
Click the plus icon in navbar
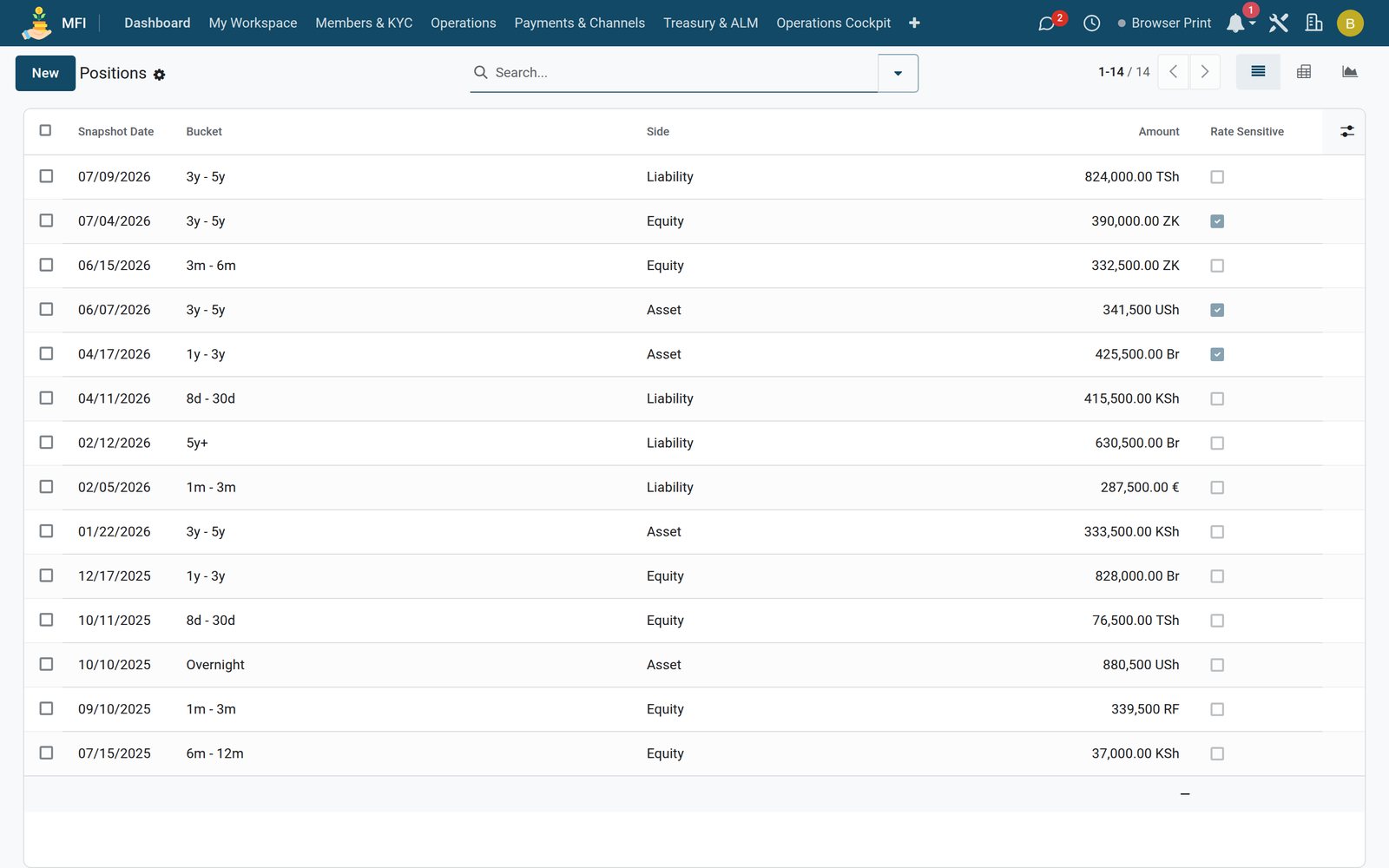click(914, 23)
